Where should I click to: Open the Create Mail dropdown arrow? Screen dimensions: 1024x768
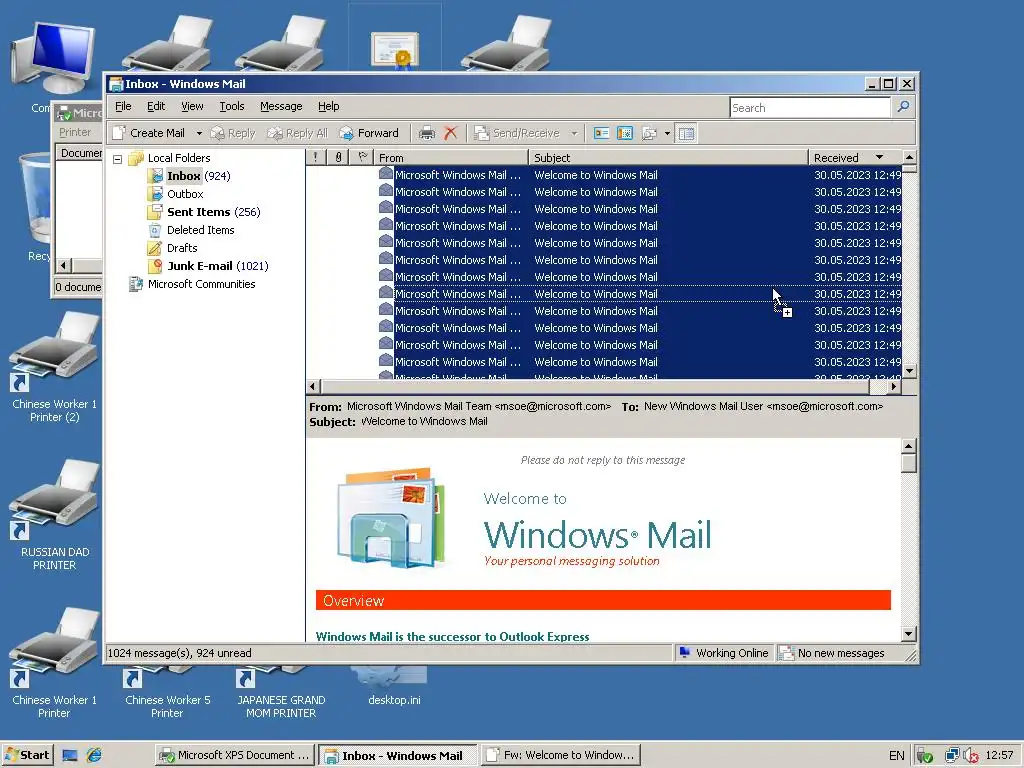coord(199,133)
